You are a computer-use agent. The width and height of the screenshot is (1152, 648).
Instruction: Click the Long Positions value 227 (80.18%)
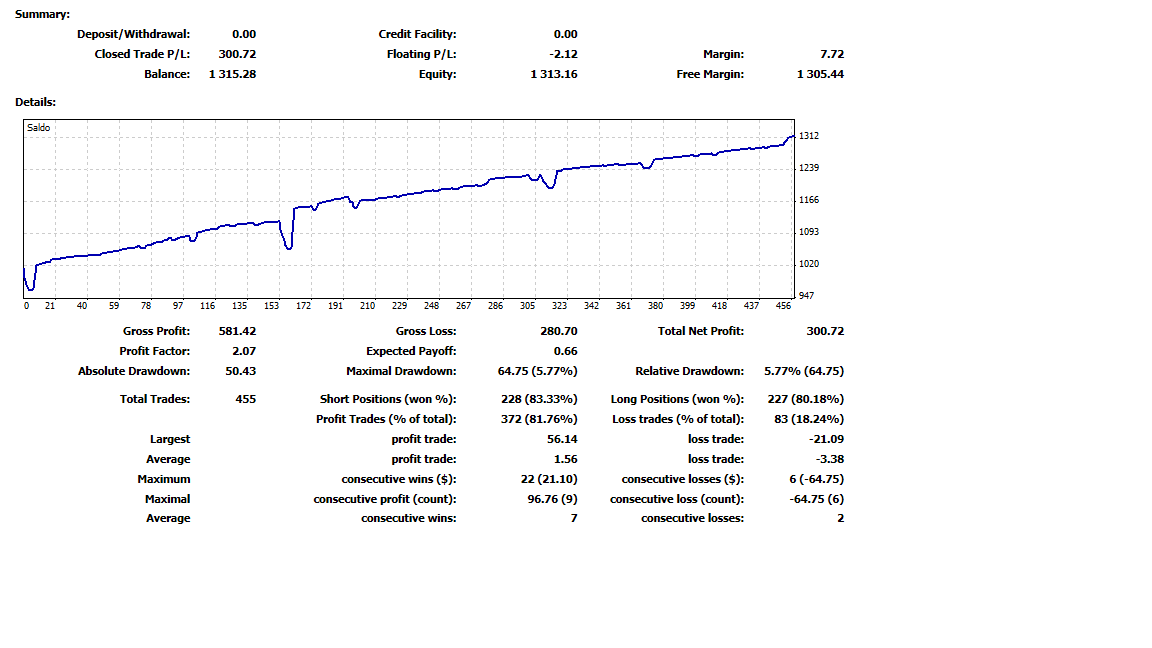coord(803,399)
